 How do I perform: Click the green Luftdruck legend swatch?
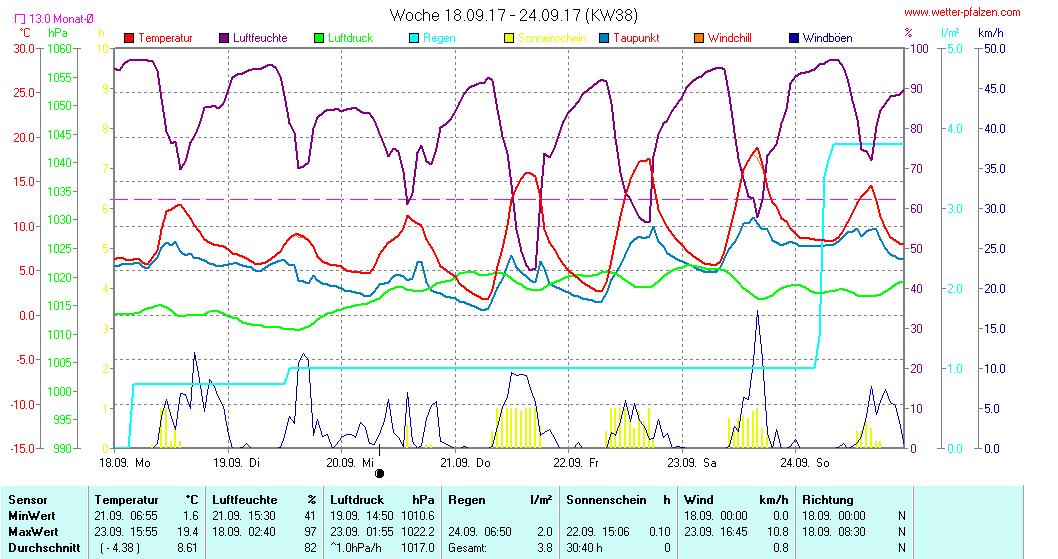(319, 38)
